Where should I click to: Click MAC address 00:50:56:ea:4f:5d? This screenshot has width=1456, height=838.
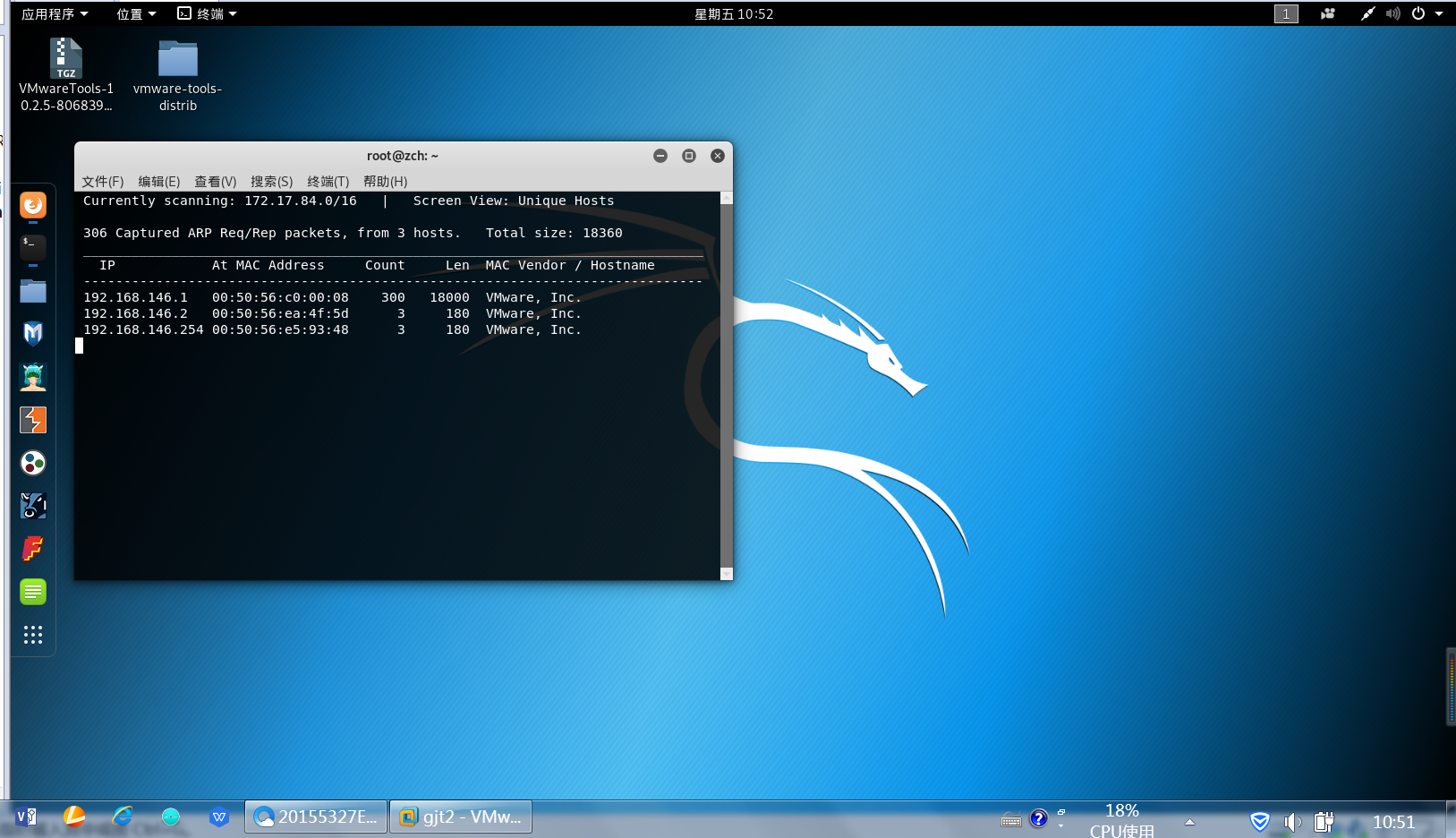[280, 313]
